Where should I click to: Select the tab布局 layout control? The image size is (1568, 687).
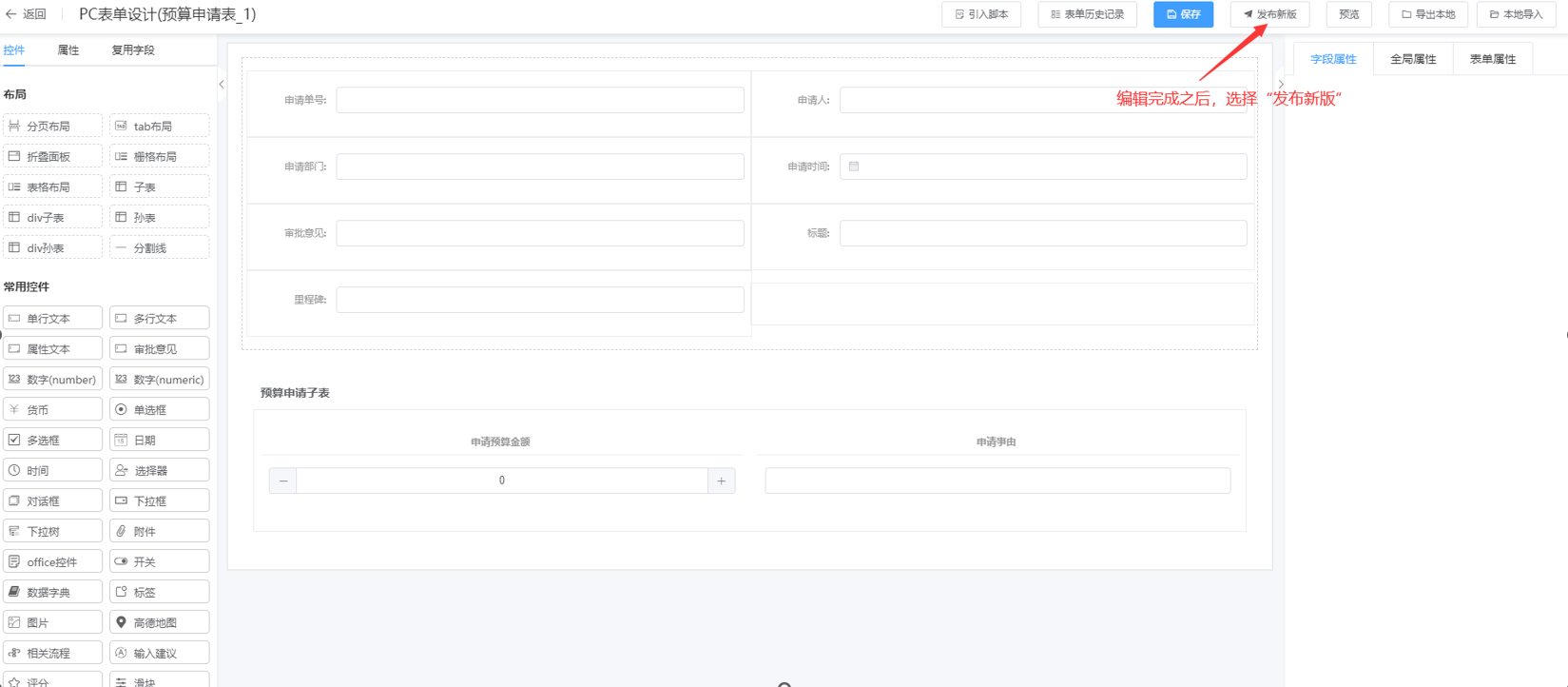(160, 126)
